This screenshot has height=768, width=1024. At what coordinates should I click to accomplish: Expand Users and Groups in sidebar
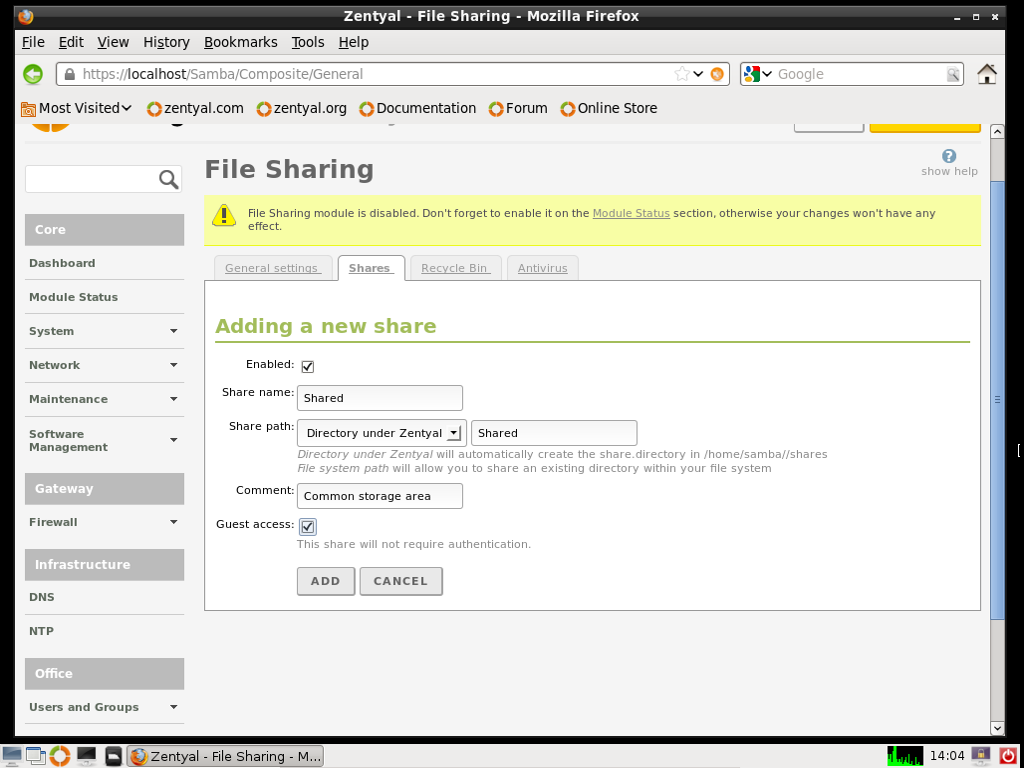click(x=104, y=707)
